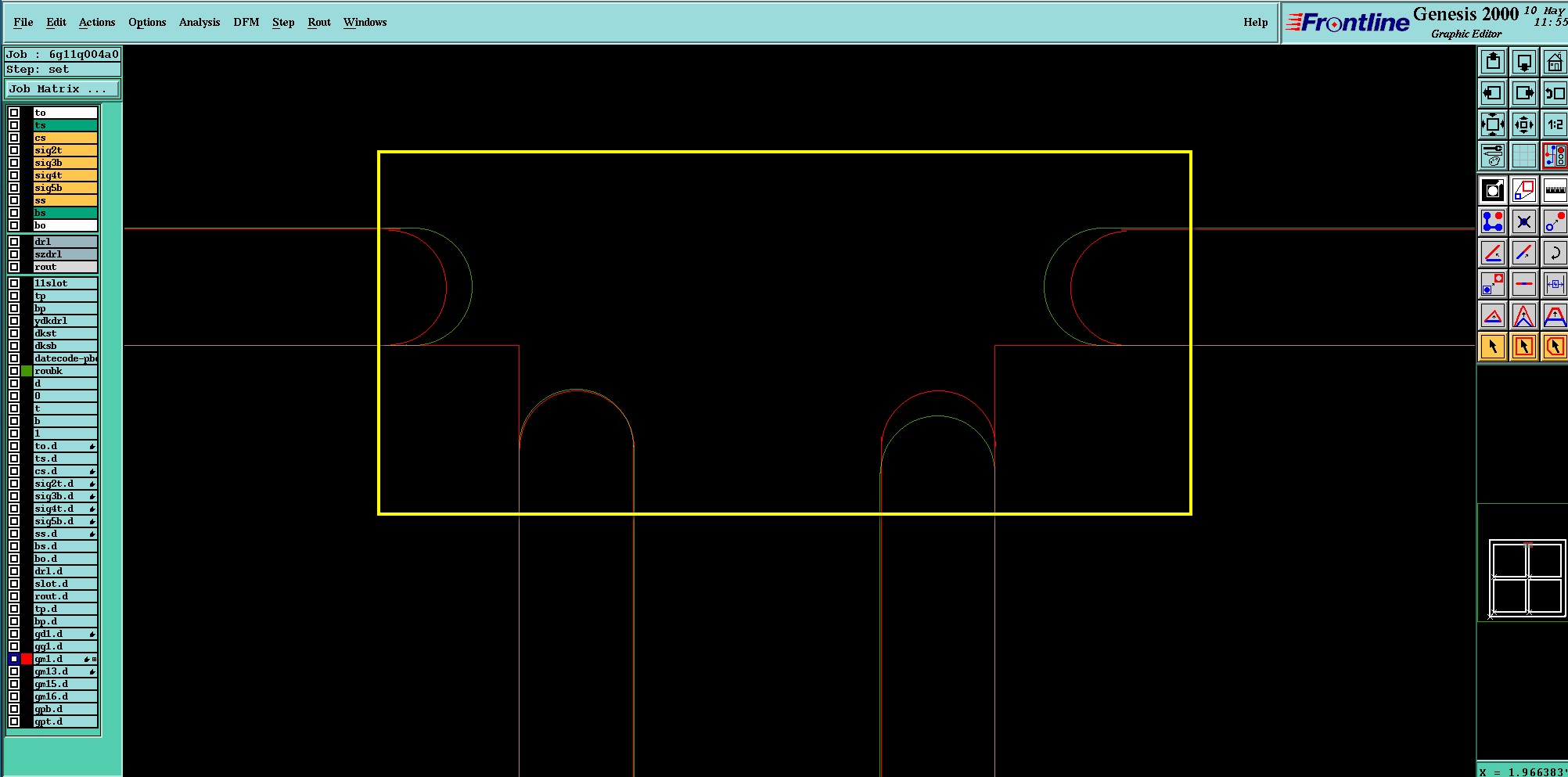Click the red triangle over blue line icon
Image resolution: width=1568 pixels, height=777 pixels.
tap(1492, 315)
